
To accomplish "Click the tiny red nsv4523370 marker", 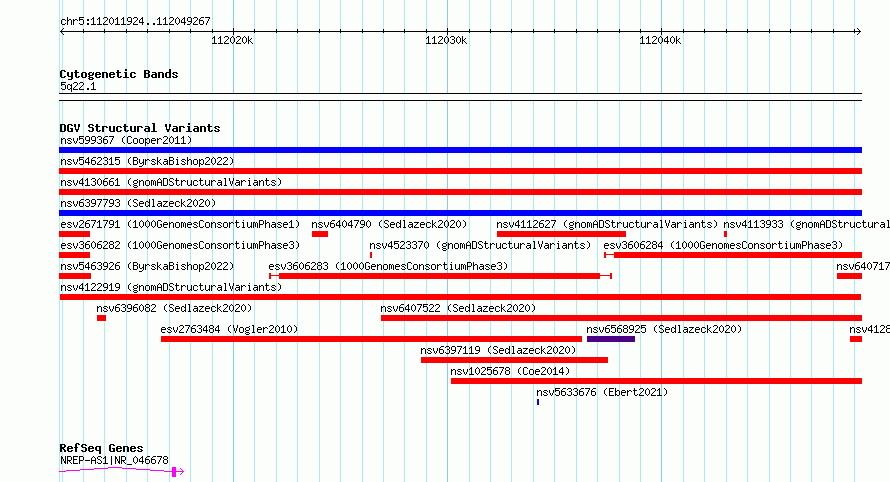I will tap(371, 255).
